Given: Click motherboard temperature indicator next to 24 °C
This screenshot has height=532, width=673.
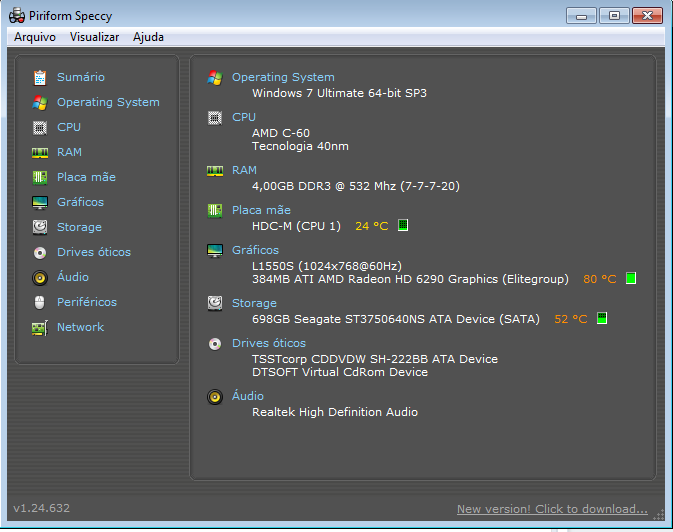Looking at the screenshot, I should pos(403,225).
